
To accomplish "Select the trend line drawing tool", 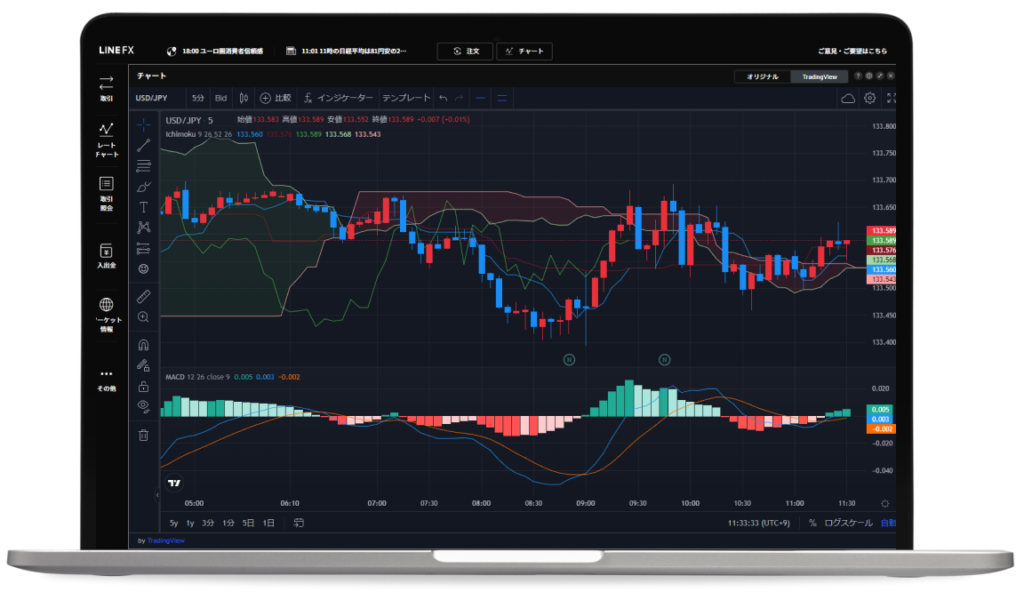I will tap(143, 145).
